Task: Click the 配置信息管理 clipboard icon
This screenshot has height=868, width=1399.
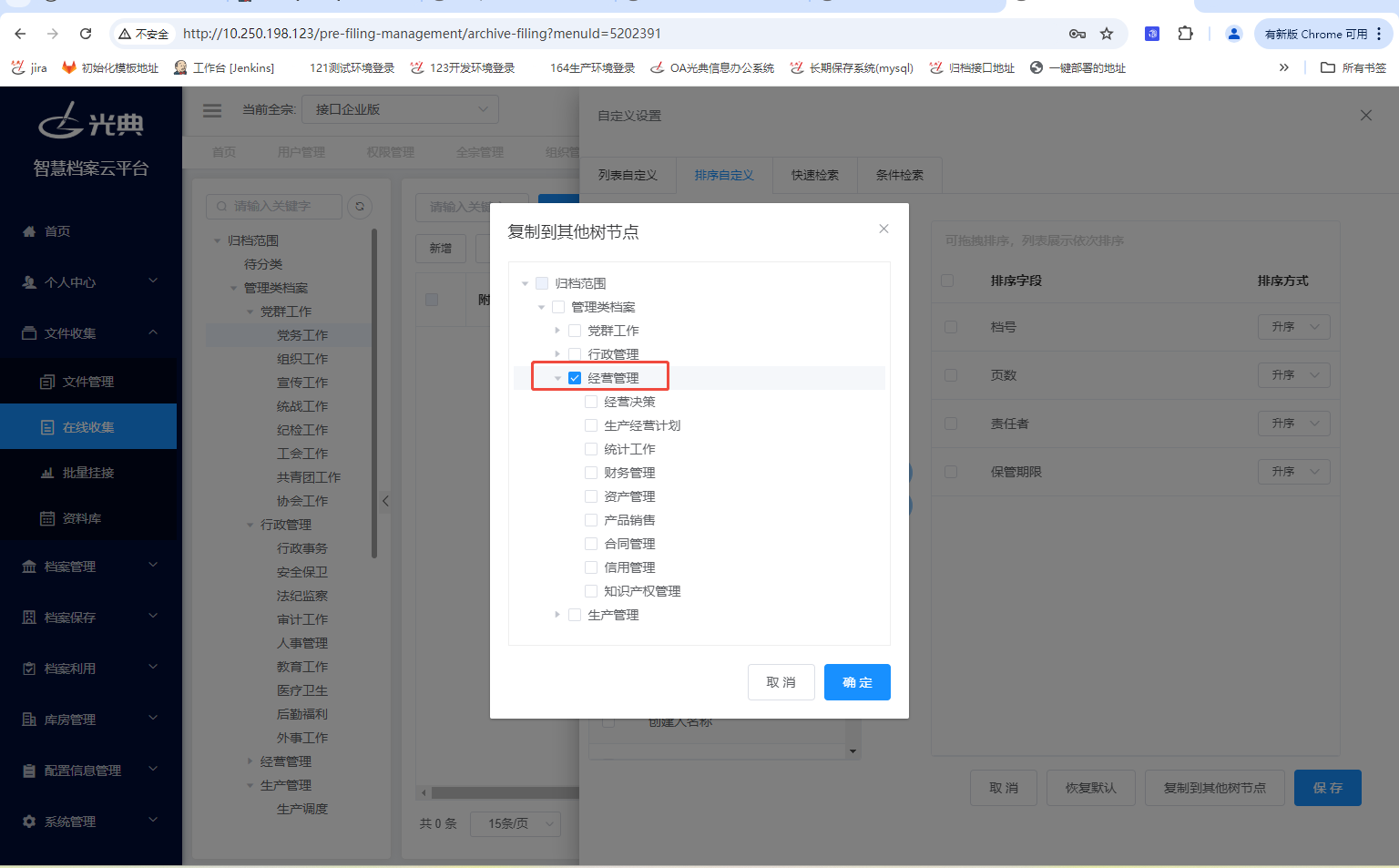Action: point(29,771)
